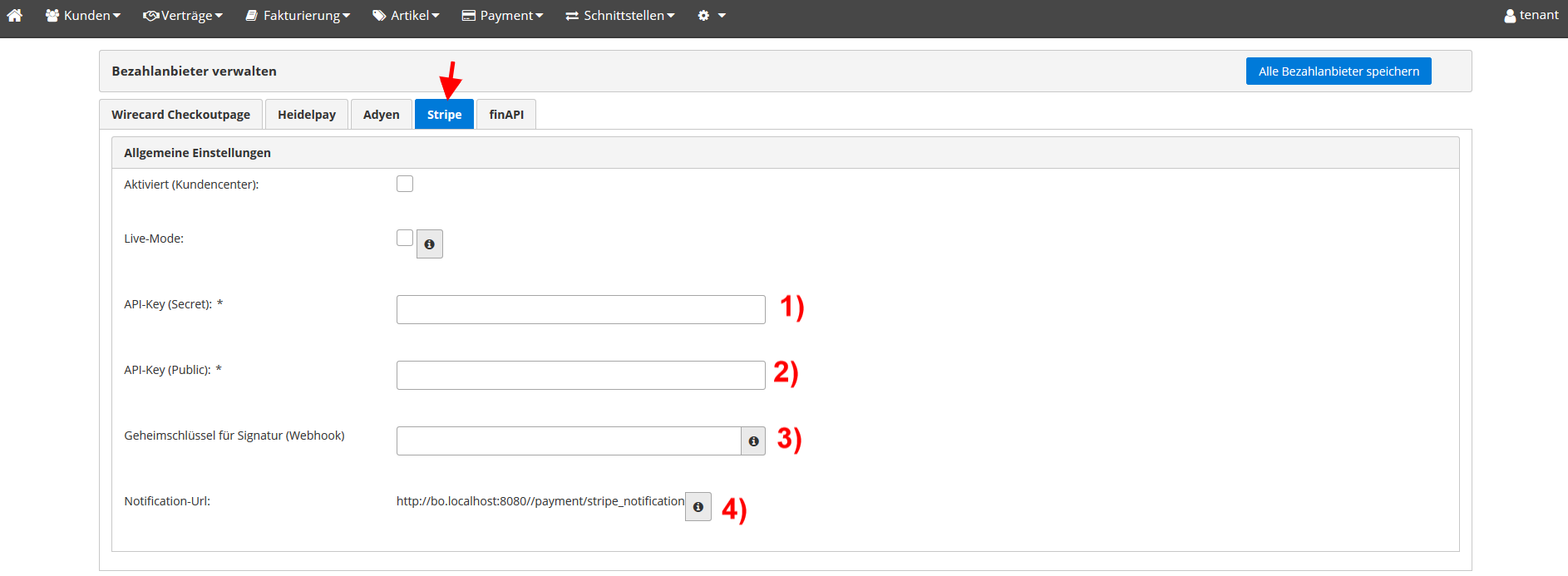This screenshot has height=576, width=1568.
Task: Click the tenant user icon
Action: pyautogui.click(x=1510, y=16)
